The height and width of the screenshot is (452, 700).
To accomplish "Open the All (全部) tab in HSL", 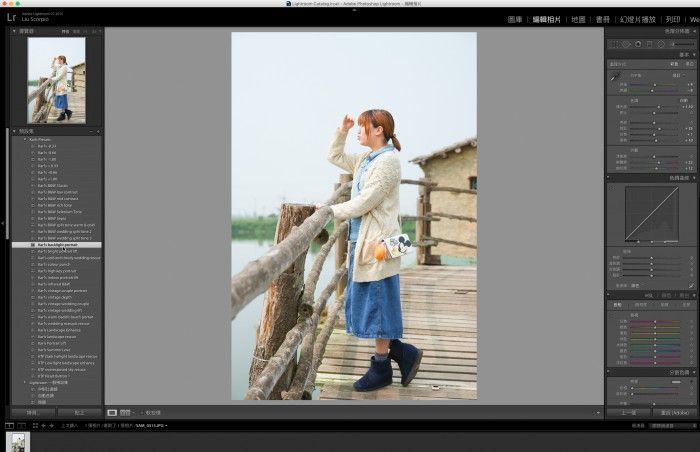I will point(686,305).
